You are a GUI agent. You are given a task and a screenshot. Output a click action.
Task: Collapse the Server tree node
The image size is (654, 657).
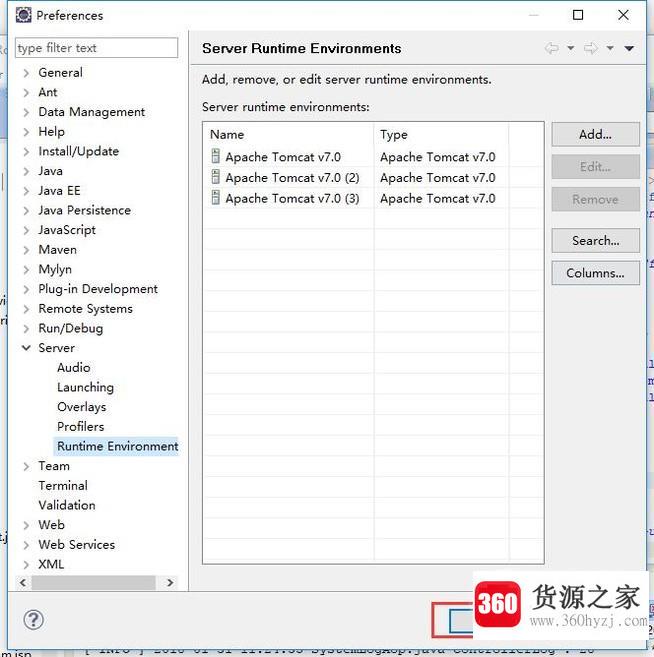coord(26,348)
